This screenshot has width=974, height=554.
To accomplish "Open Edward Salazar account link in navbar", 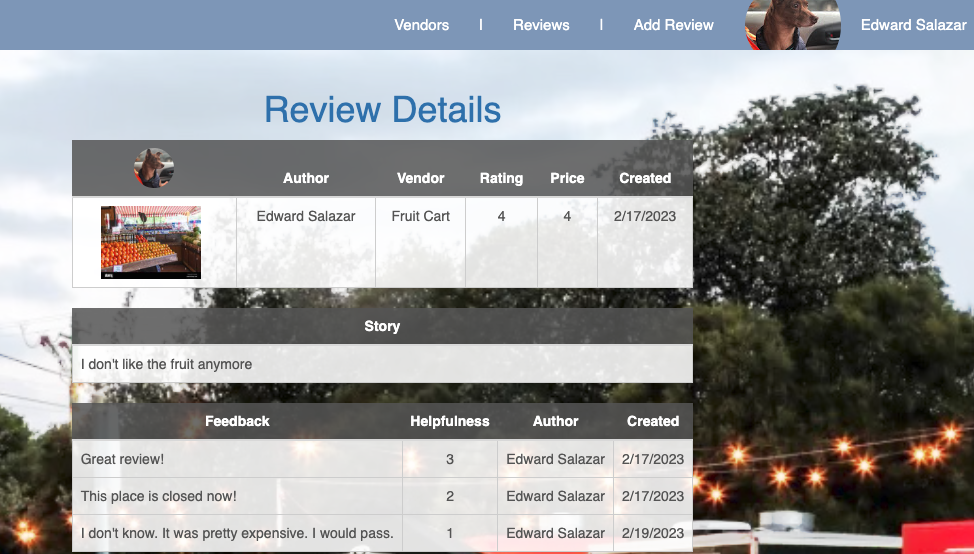I will tap(913, 25).
